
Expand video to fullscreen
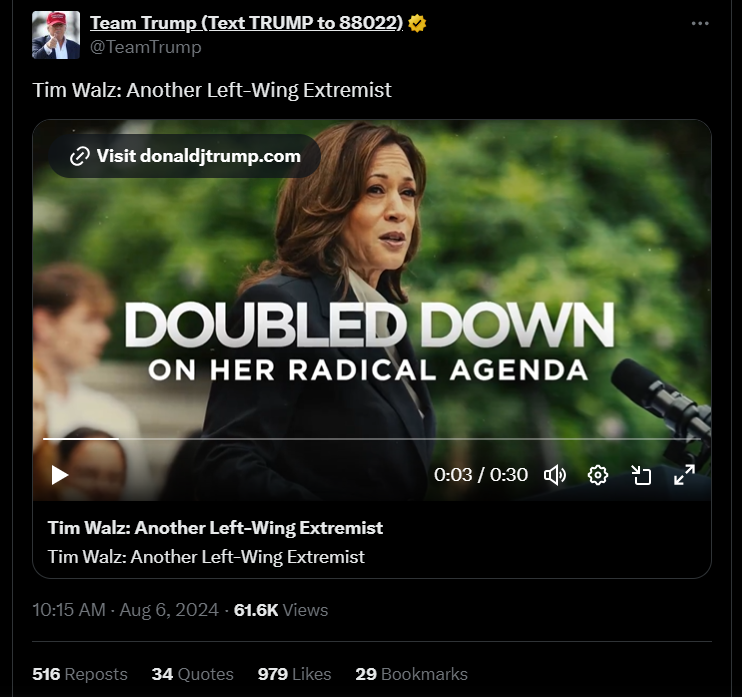click(684, 475)
